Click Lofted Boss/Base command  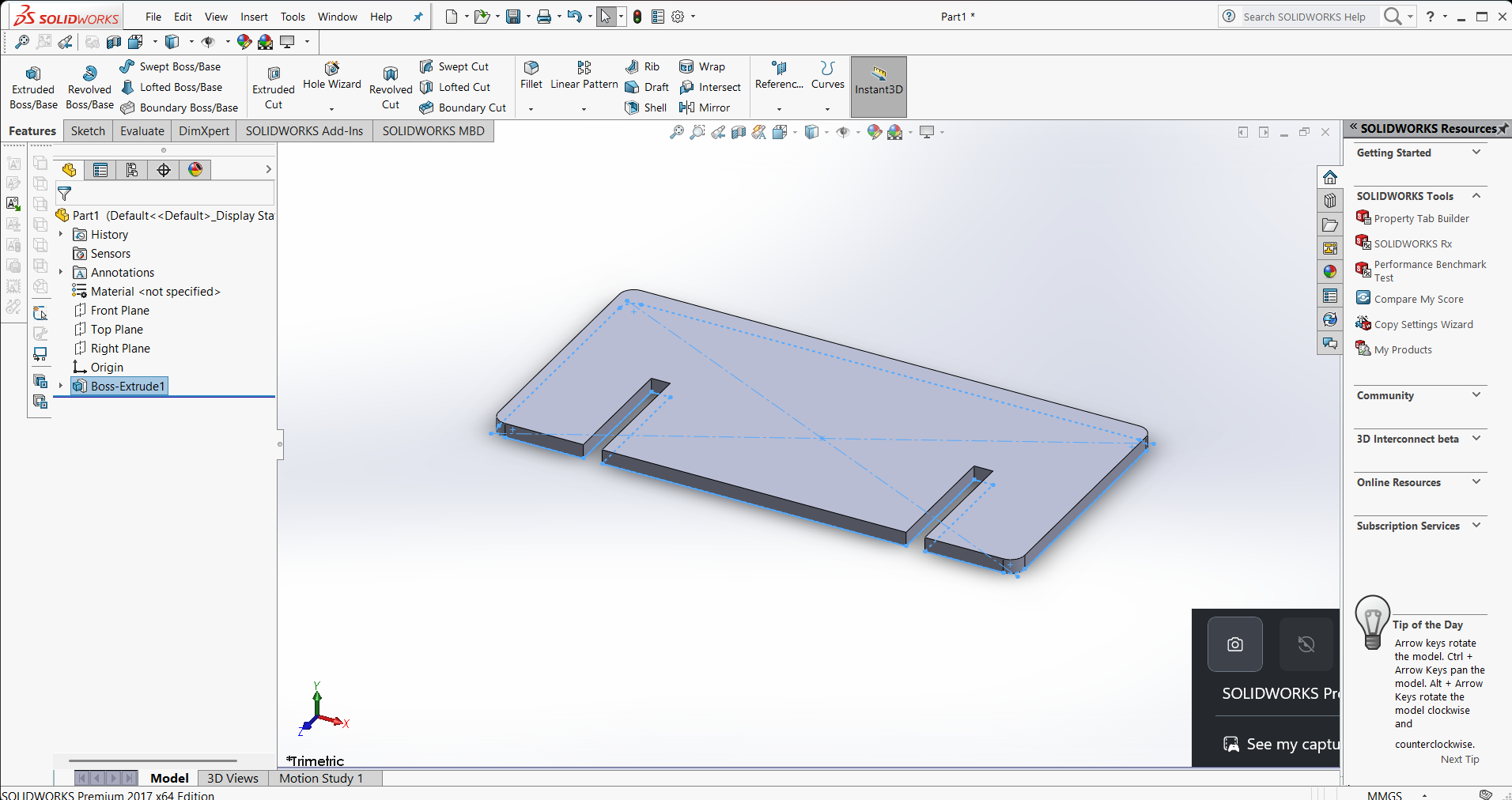pos(172,87)
